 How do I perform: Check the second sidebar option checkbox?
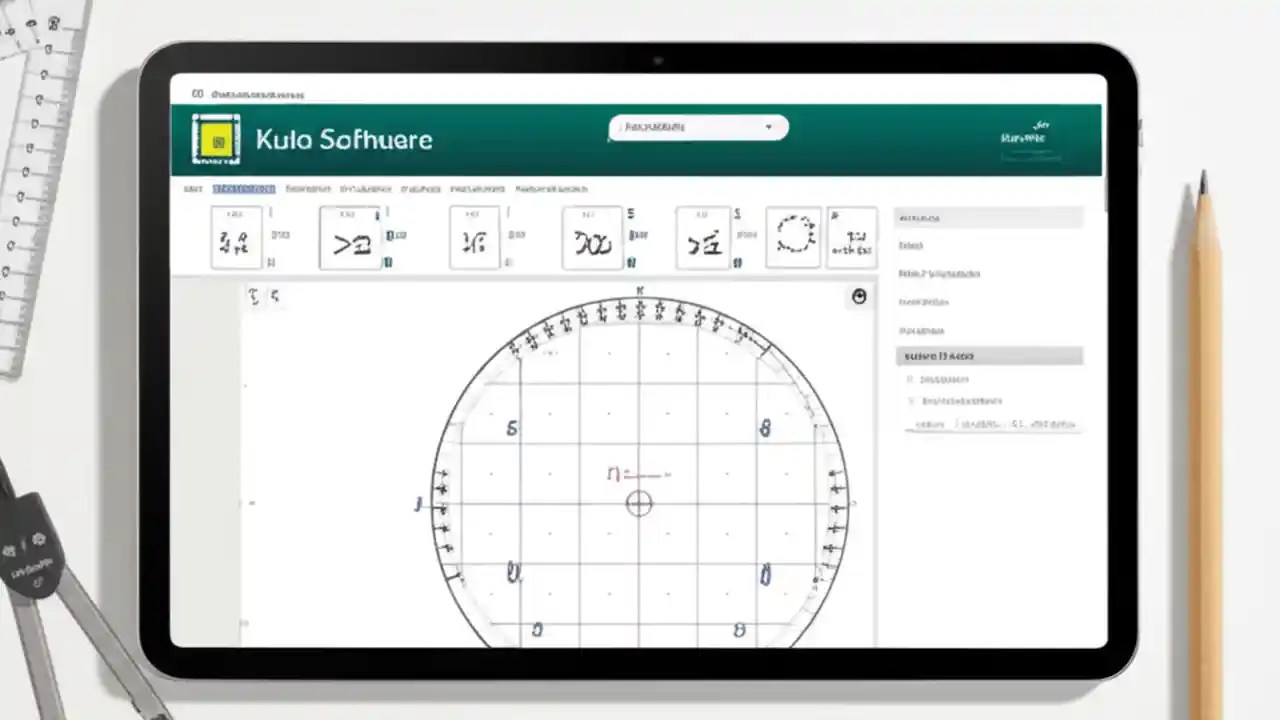coord(911,399)
